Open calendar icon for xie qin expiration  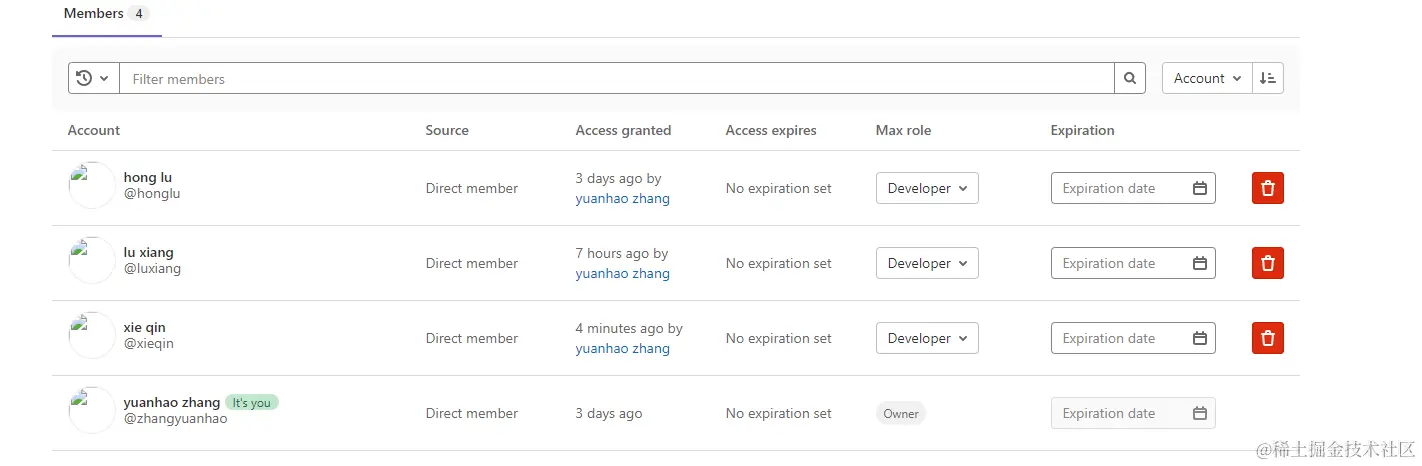pos(1200,338)
